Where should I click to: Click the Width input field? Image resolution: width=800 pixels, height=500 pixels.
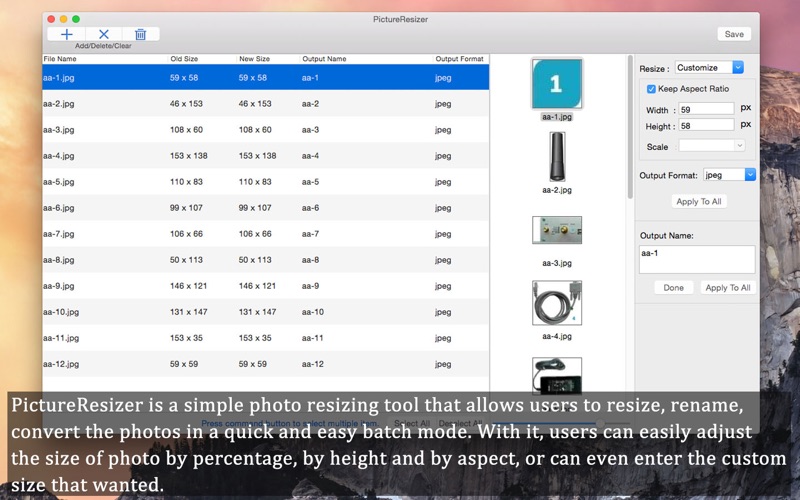[706, 109]
